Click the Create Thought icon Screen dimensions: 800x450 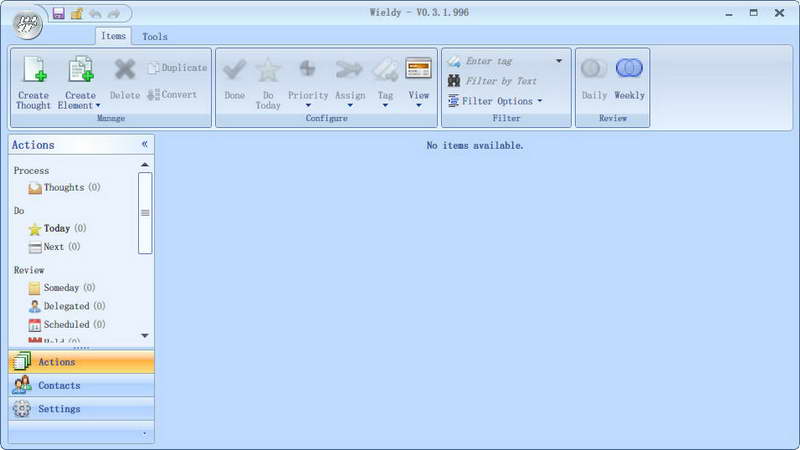coord(34,69)
